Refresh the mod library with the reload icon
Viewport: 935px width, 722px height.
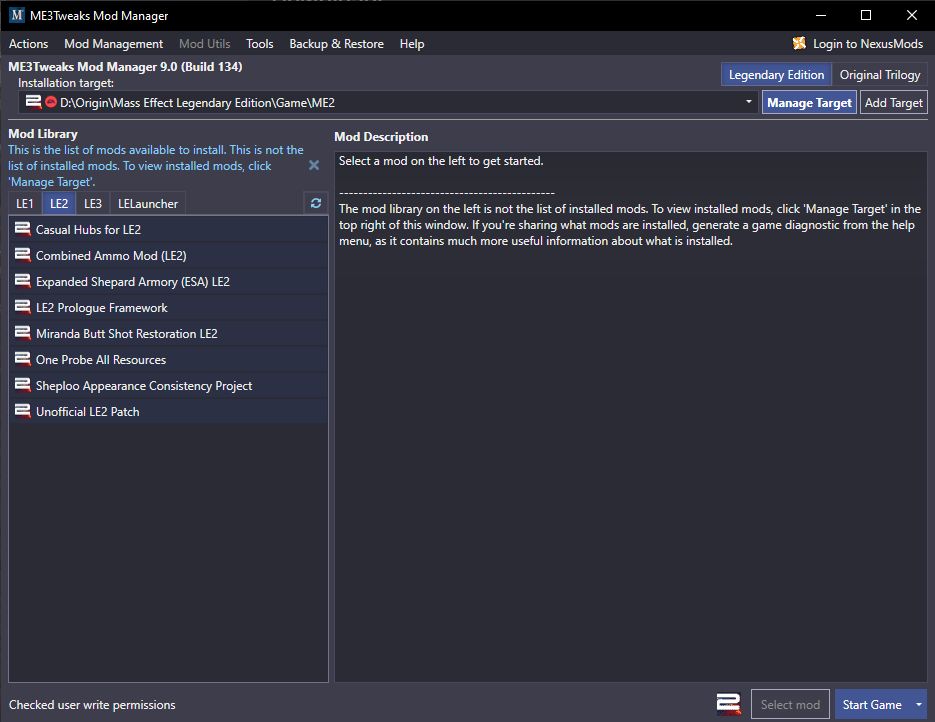click(316, 203)
